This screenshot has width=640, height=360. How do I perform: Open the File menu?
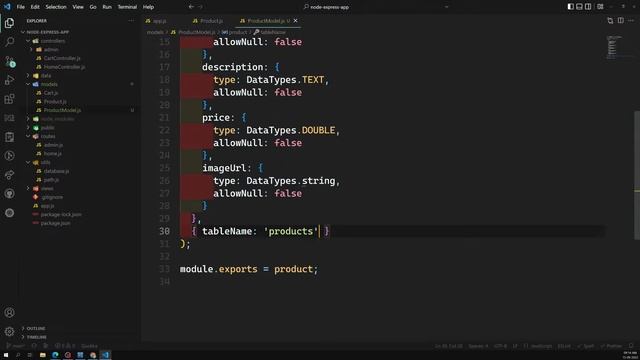tap(20, 7)
